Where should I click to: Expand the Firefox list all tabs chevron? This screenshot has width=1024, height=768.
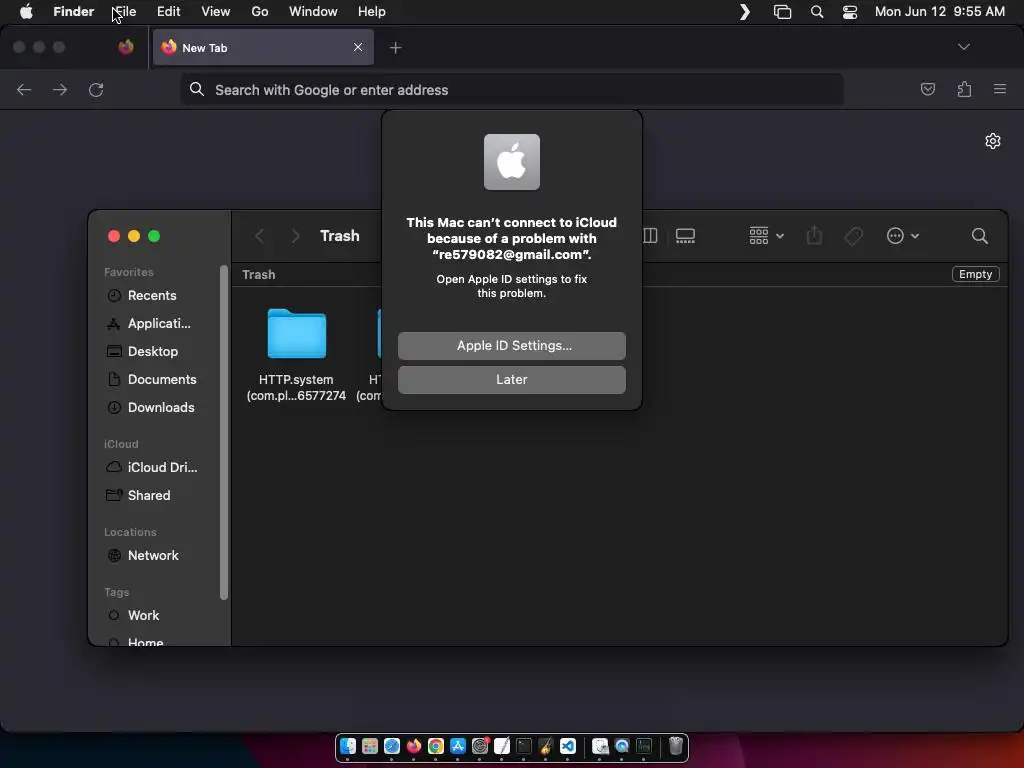(x=963, y=47)
